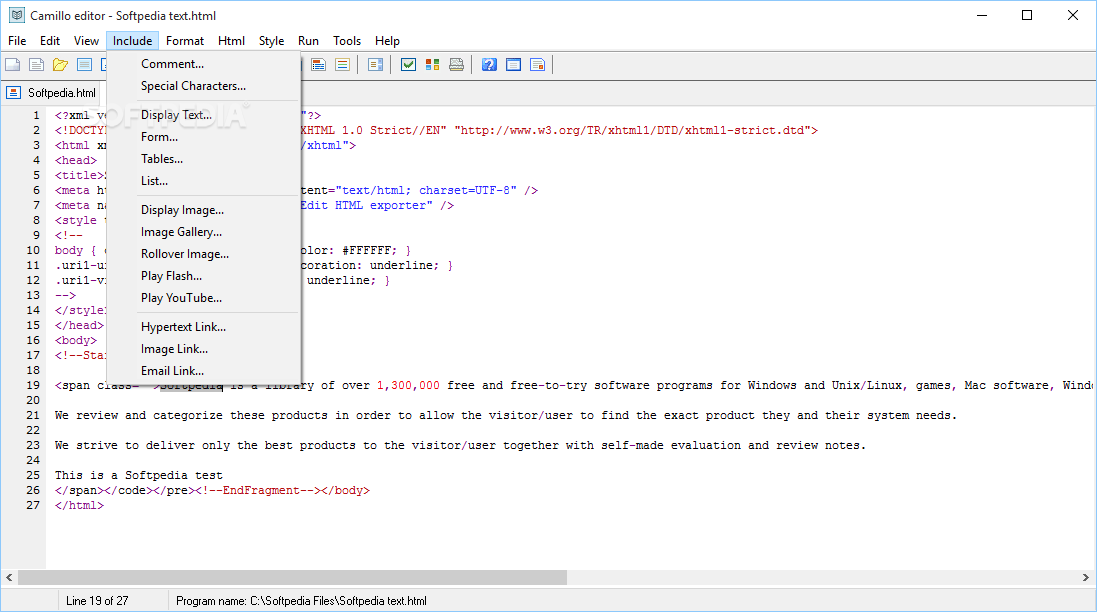Click the red number 1,300,000 in line 19

coord(409,385)
